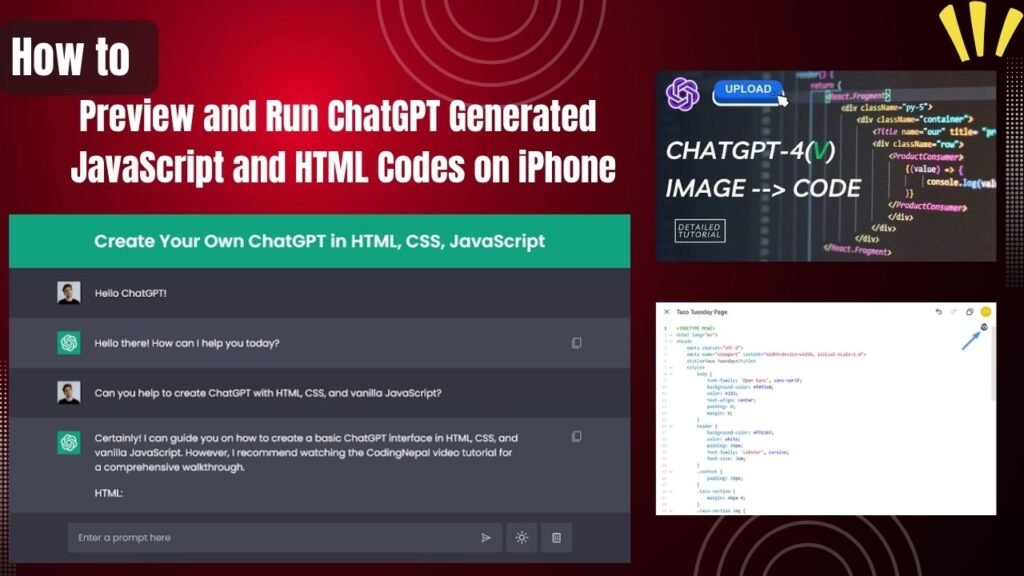Click the purple ChatGPT logo beside UPLOAD
1024x576 pixels.
point(682,93)
